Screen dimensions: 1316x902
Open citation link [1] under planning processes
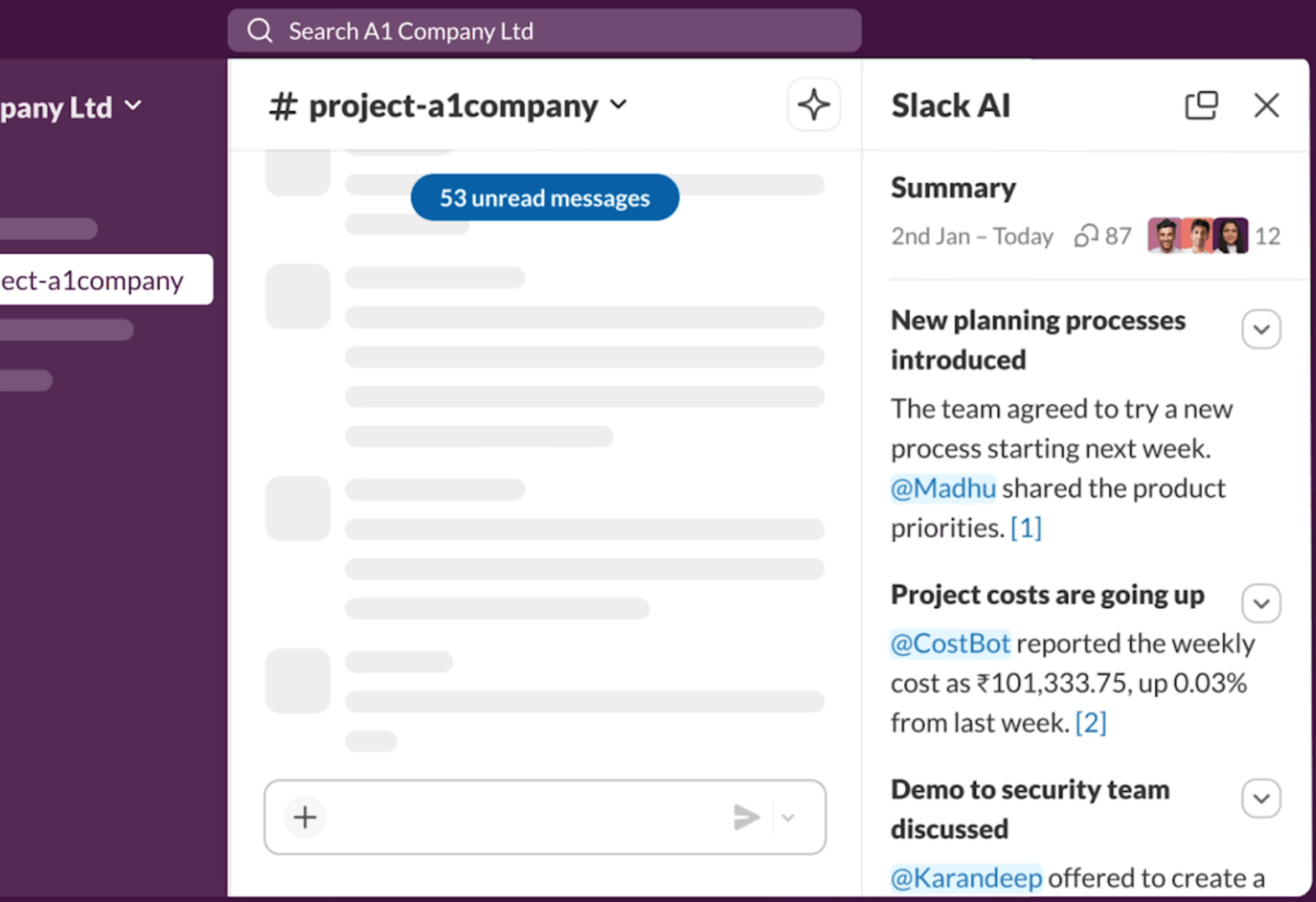pyautogui.click(x=1027, y=527)
